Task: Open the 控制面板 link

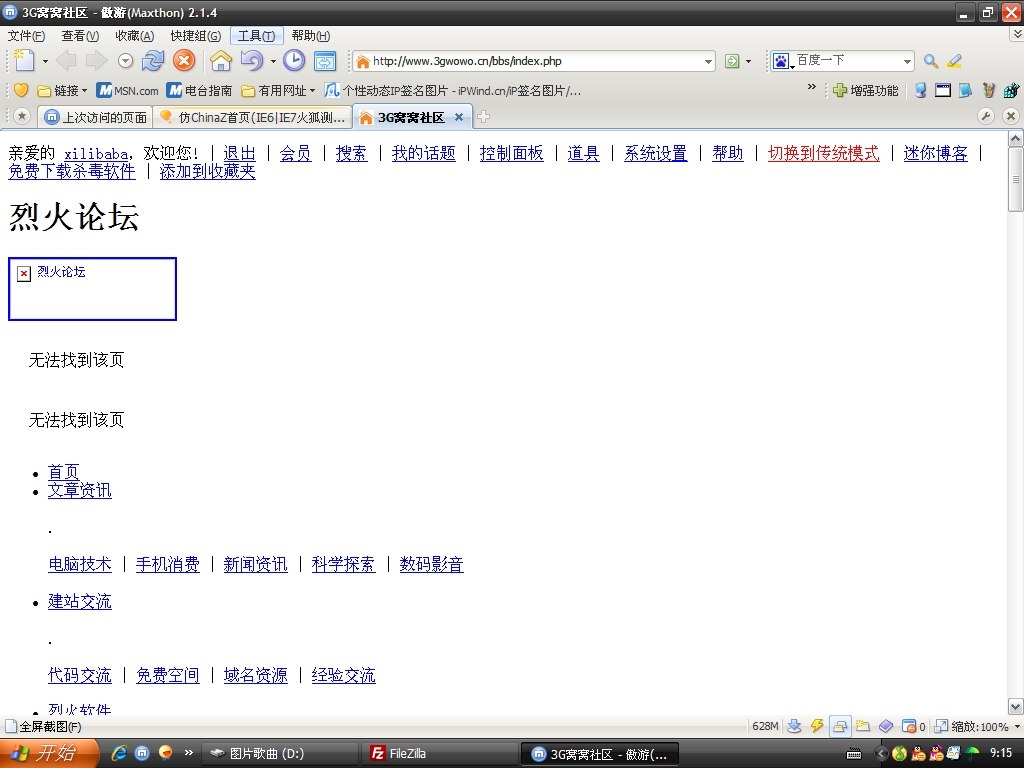Action: (511, 153)
